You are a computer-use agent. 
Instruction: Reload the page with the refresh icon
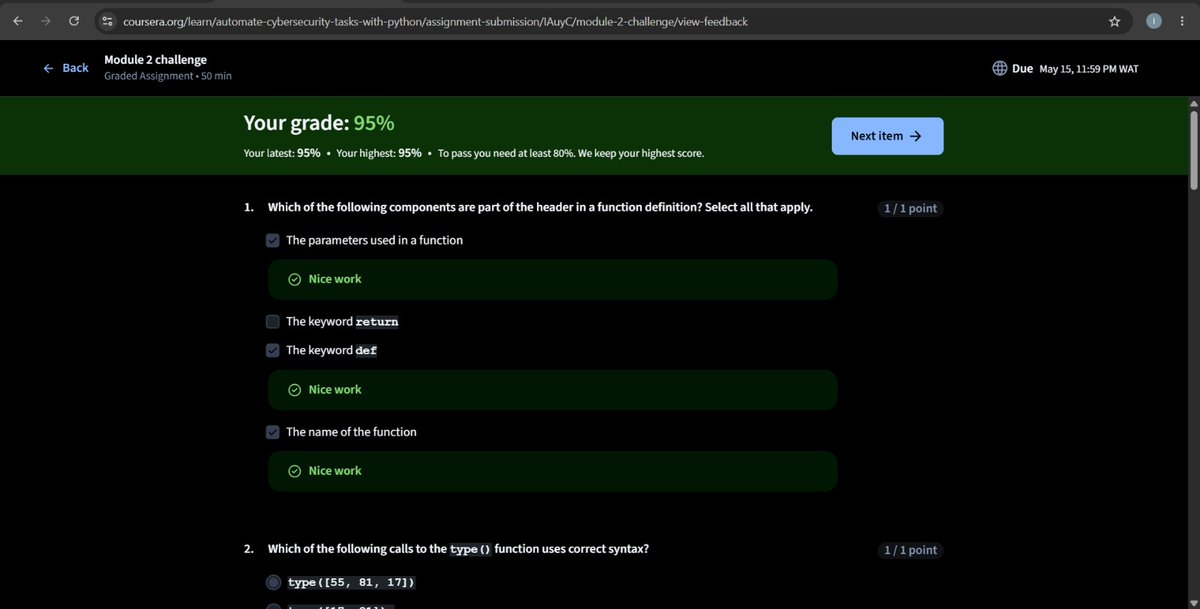(x=74, y=21)
